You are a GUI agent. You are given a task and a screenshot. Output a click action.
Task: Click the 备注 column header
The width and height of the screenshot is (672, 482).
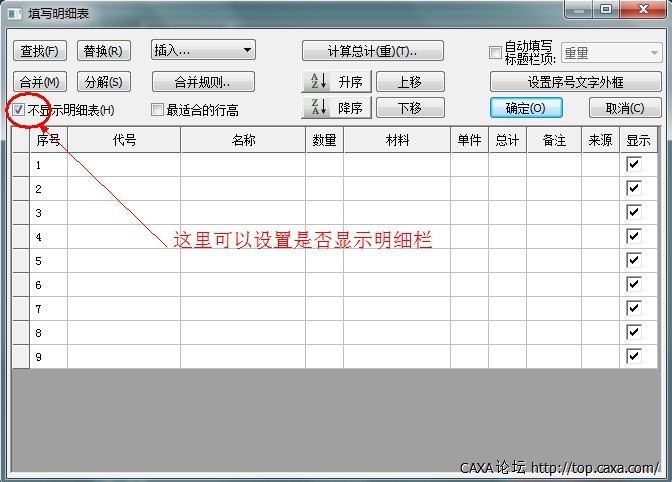[x=554, y=140]
